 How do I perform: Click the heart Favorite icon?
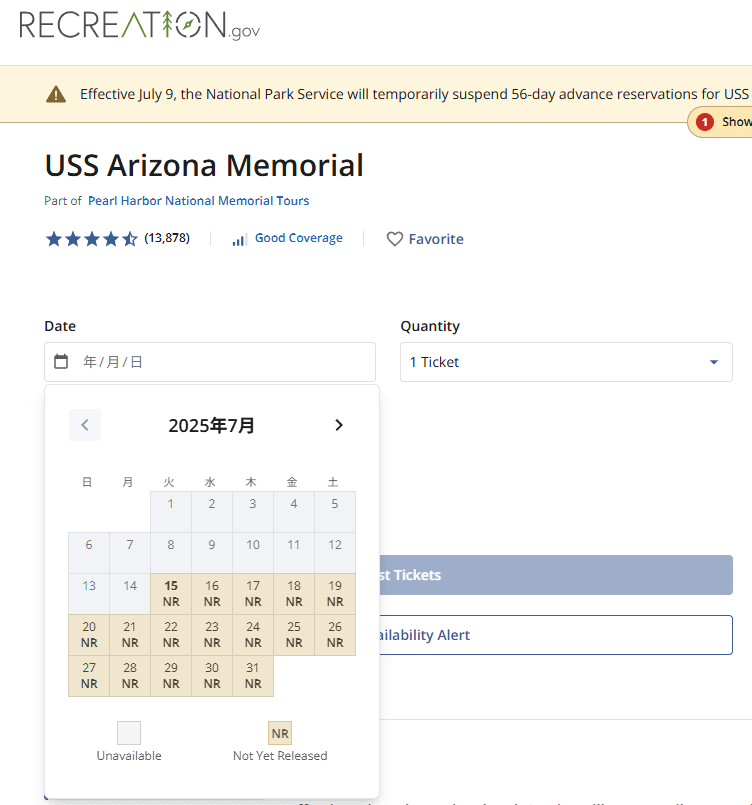(x=394, y=239)
